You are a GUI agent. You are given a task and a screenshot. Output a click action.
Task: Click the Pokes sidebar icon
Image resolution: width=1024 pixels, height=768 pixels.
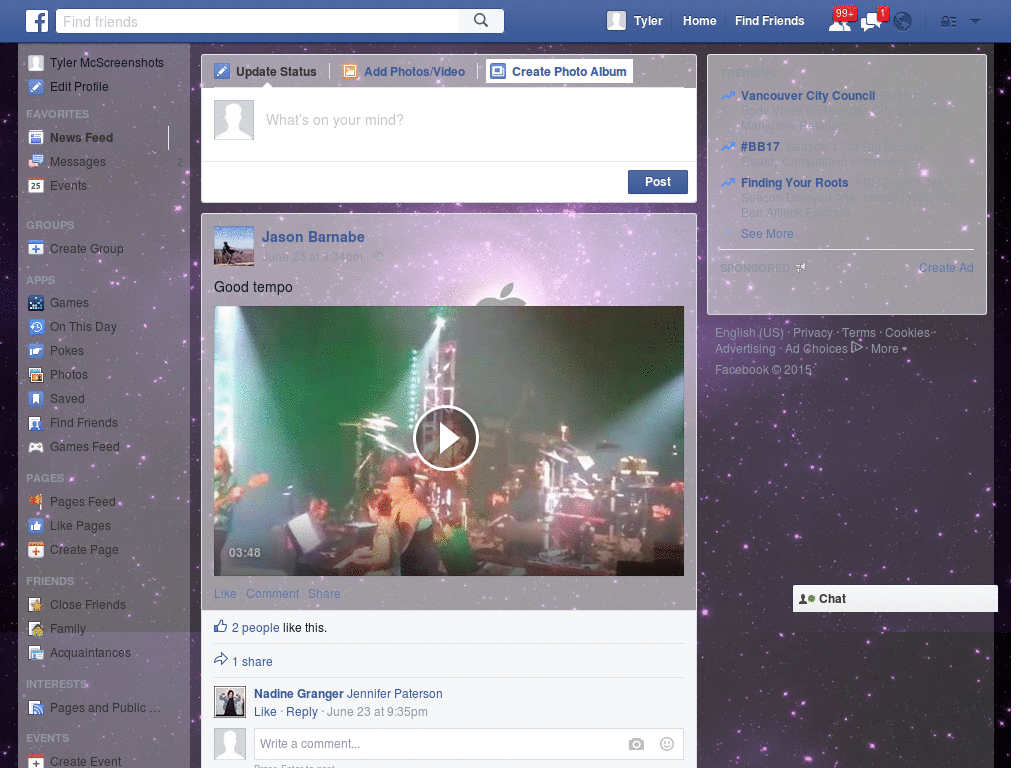(x=36, y=351)
